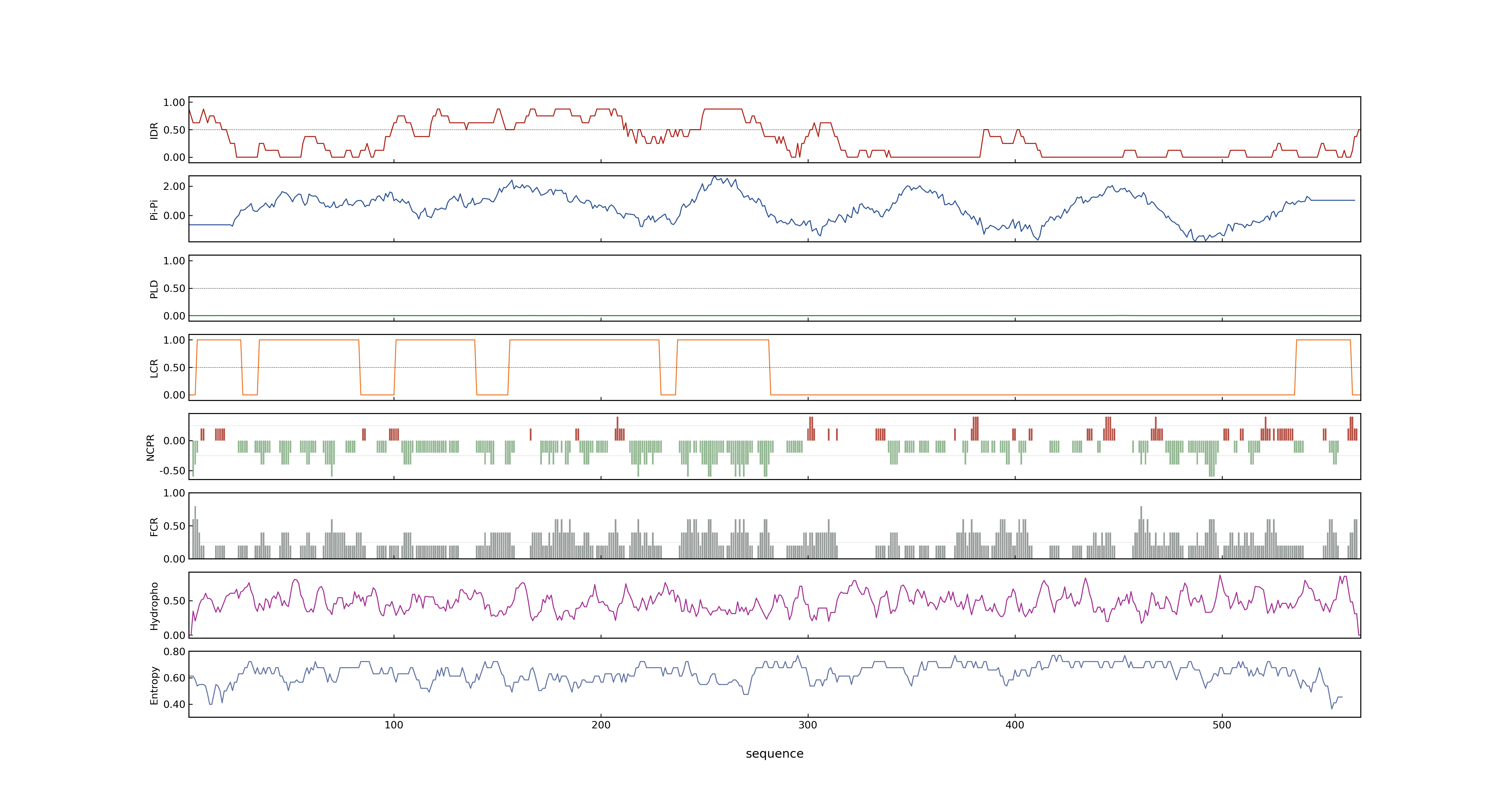Click the LCR axis label
The height and width of the screenshot is (806, 1512).
(x=154, y=368)
